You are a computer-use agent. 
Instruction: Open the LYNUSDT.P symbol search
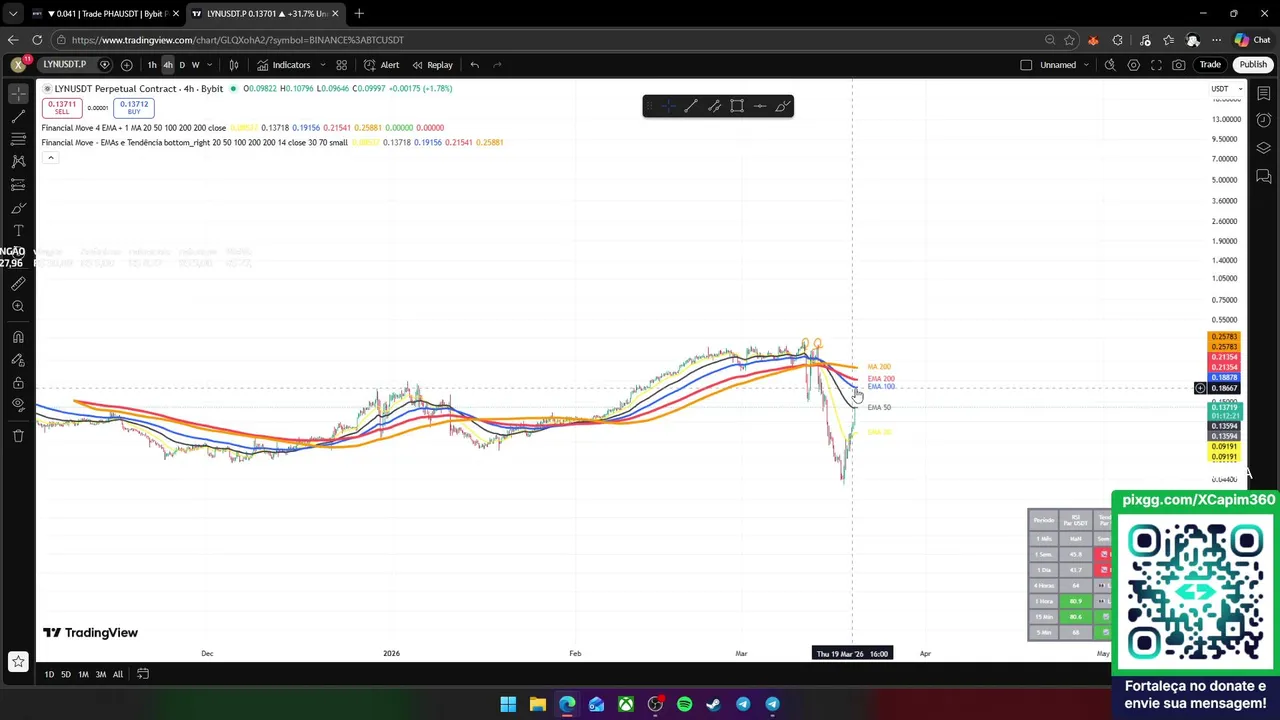coord(64,65)
